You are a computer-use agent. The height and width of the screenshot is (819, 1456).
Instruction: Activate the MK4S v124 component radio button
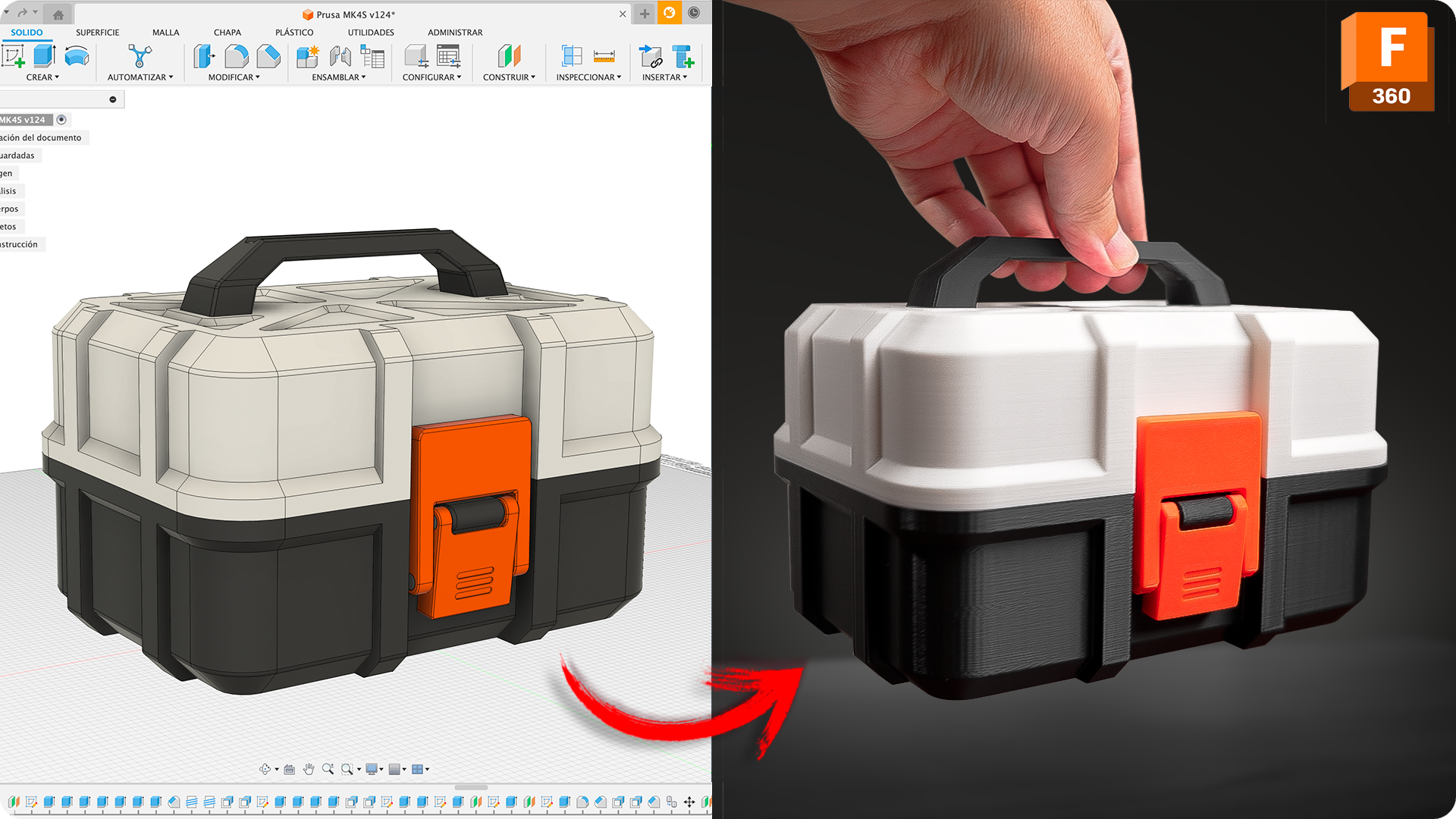61,120
